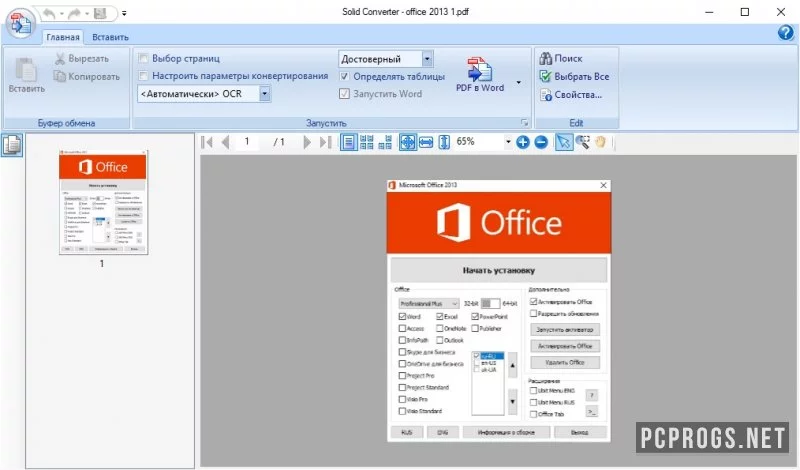Image resolution: width=800 pixels, height=470 pixels.
Task: Switch to the Главная ribbon tab
Action: 63,37
